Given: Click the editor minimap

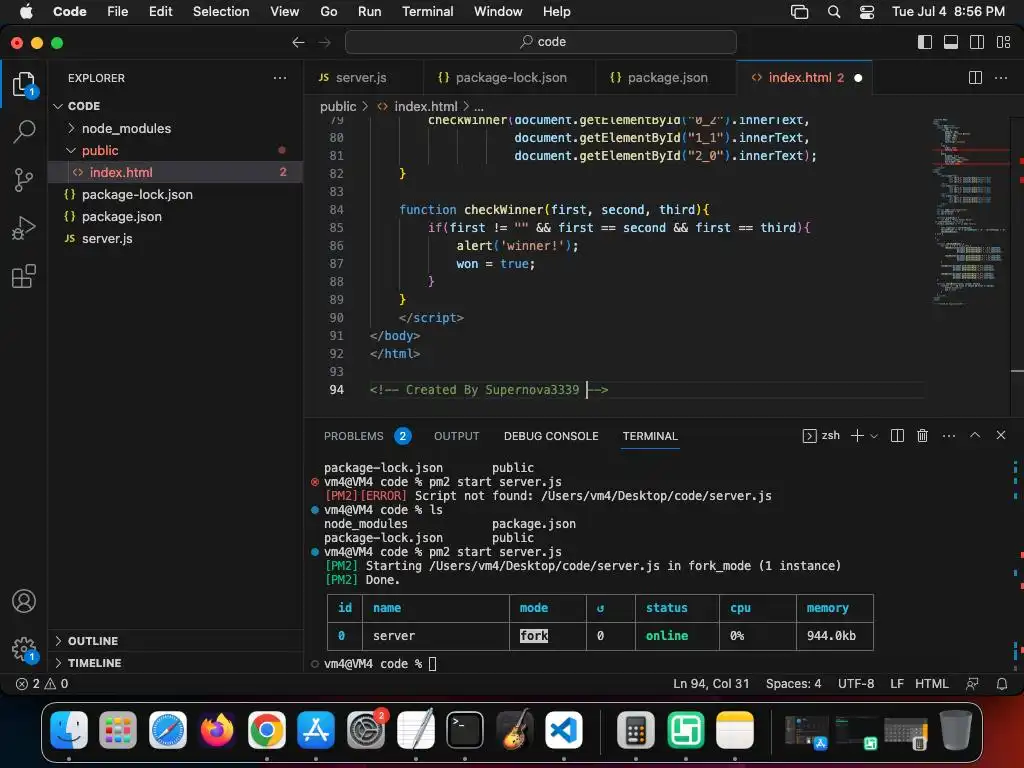Looking at the screenshot, I should (970, 212).
